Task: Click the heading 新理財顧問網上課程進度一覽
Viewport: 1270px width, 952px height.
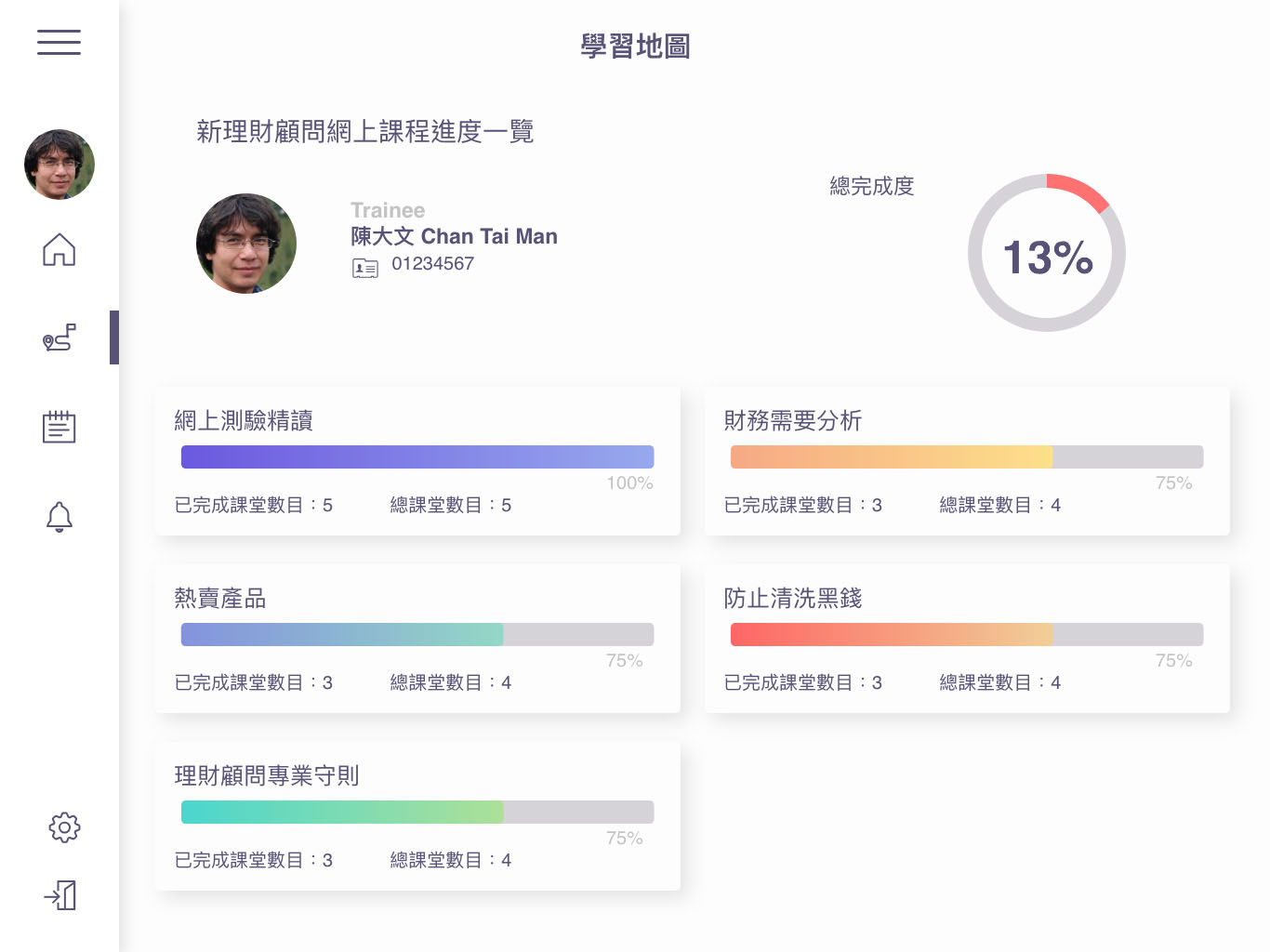Action: (365, 131)
